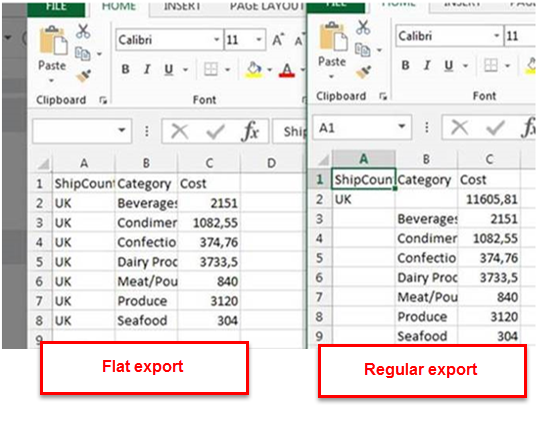Viewport: 540px width, 422px height.
Task: Select Beverages cell in Regular export sheet
Action: click(427, 219)
